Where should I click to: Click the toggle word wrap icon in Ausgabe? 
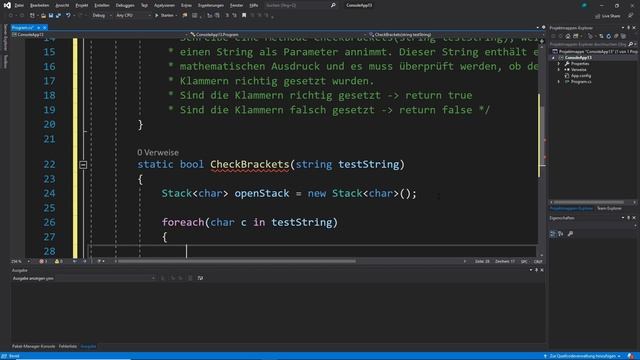(x=200, y=278)
